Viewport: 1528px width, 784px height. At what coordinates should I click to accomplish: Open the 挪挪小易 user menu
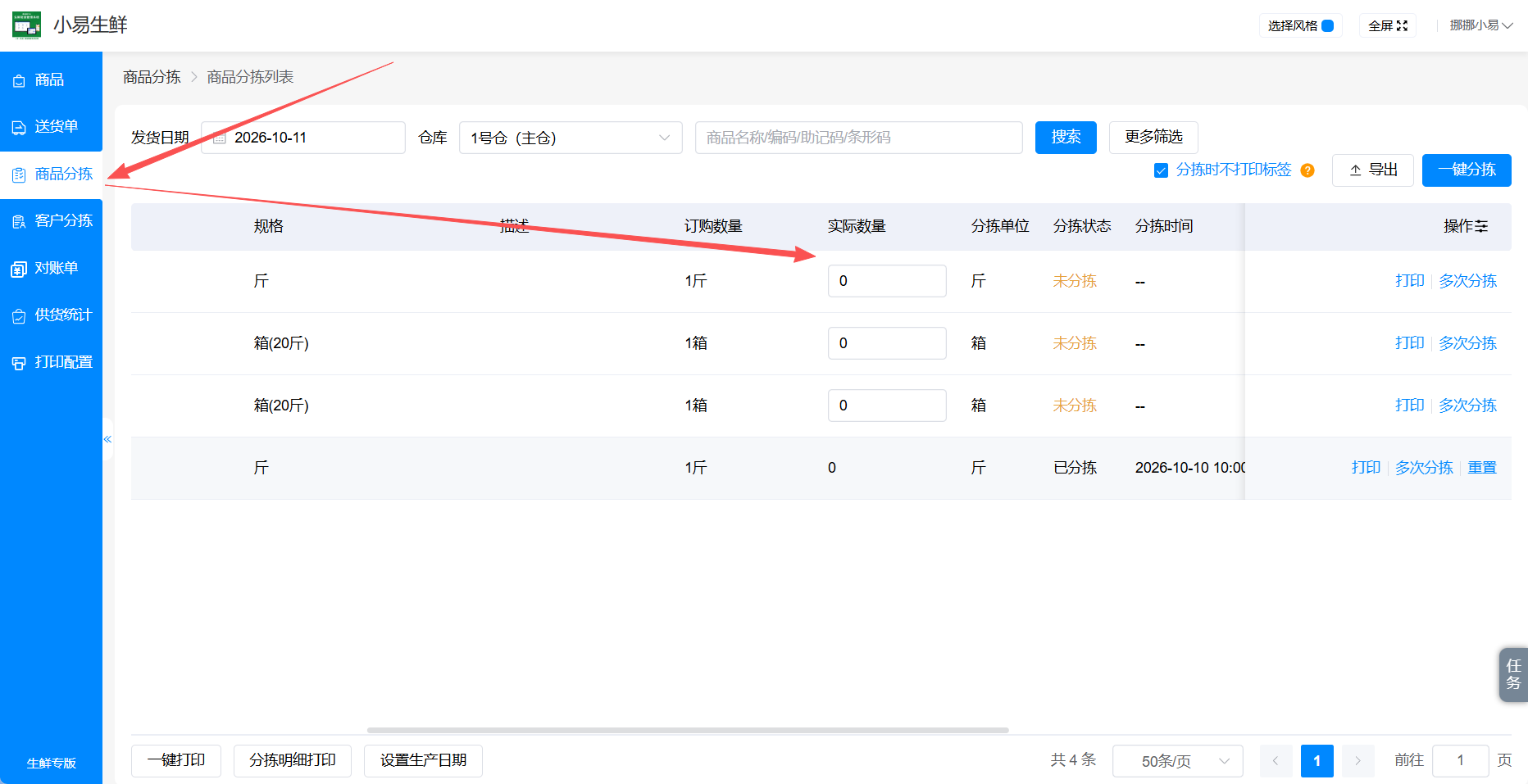pos(1480,25)
